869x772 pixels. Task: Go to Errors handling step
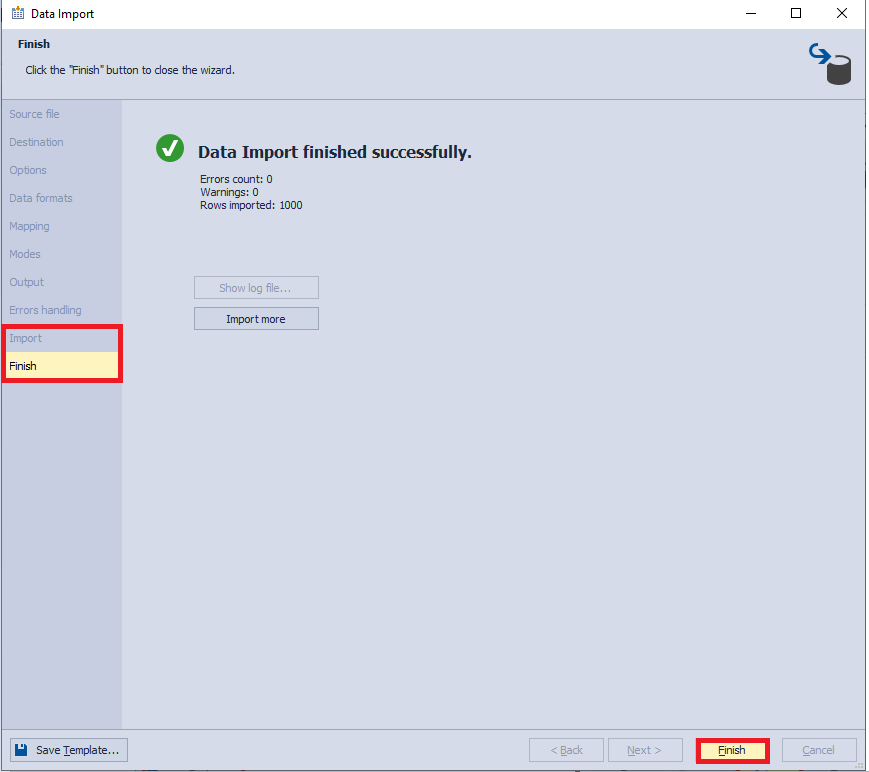click(x=45, y=310)
